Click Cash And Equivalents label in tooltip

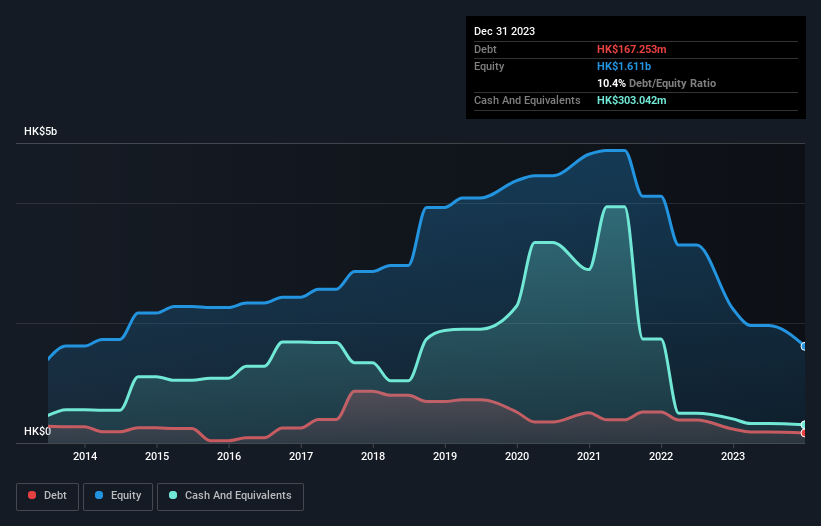coord(527,100)
